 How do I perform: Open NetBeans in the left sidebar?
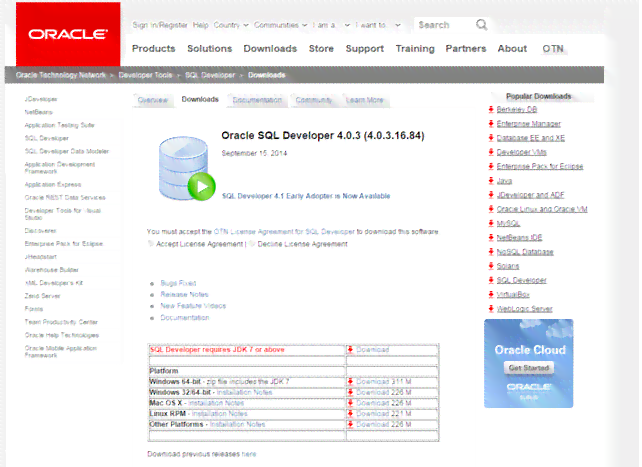tap(38, 112)
